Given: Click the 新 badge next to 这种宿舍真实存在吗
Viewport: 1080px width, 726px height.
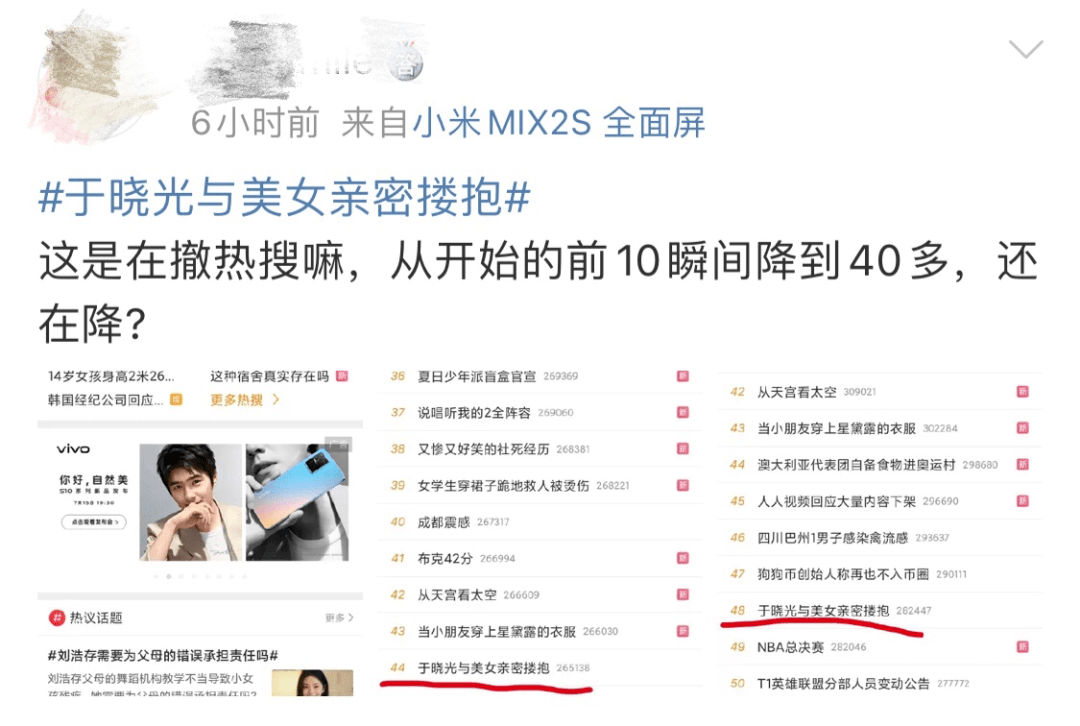Looking at the screenshot, I should pyautogui.click(x=342, y=376).
